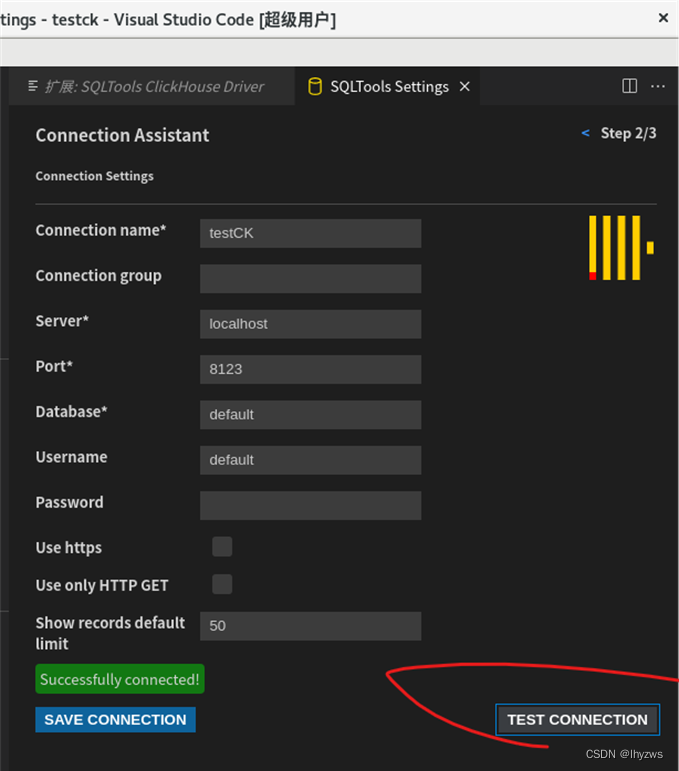Click the Server* label
Screen dimensions: 679x771
pos(62,321)
